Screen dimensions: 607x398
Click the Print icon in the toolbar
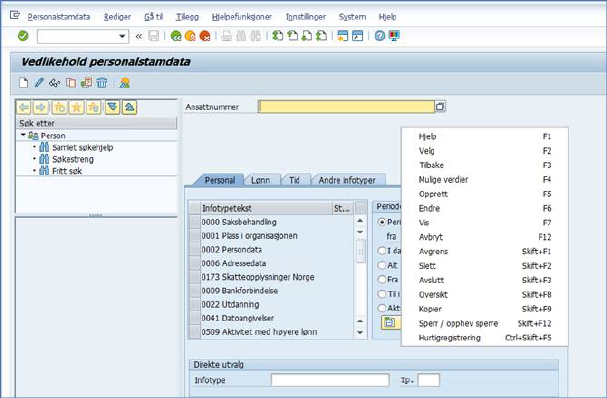(226, 36)
